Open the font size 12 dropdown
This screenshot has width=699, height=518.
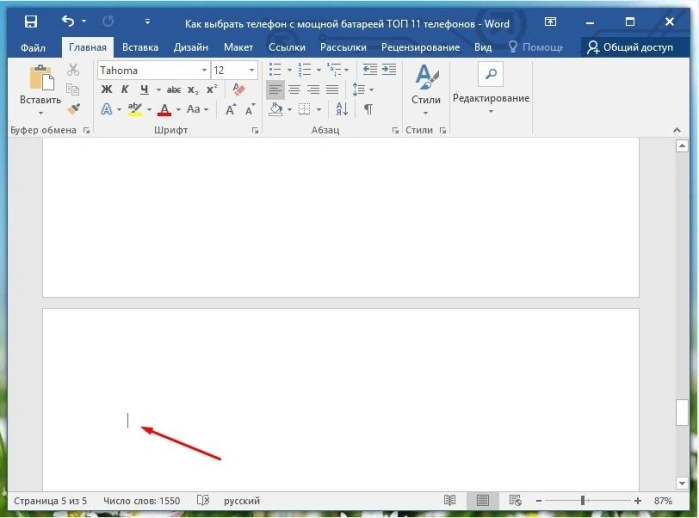coord(251,70)
